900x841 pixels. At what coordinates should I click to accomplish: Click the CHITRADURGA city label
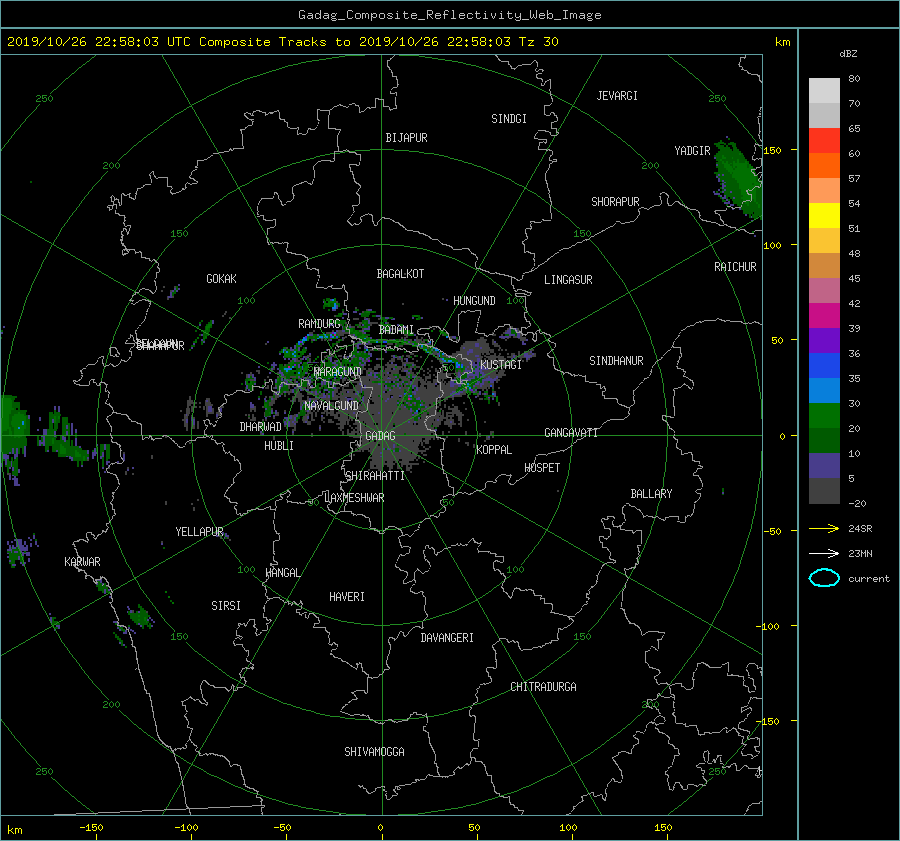544,687
